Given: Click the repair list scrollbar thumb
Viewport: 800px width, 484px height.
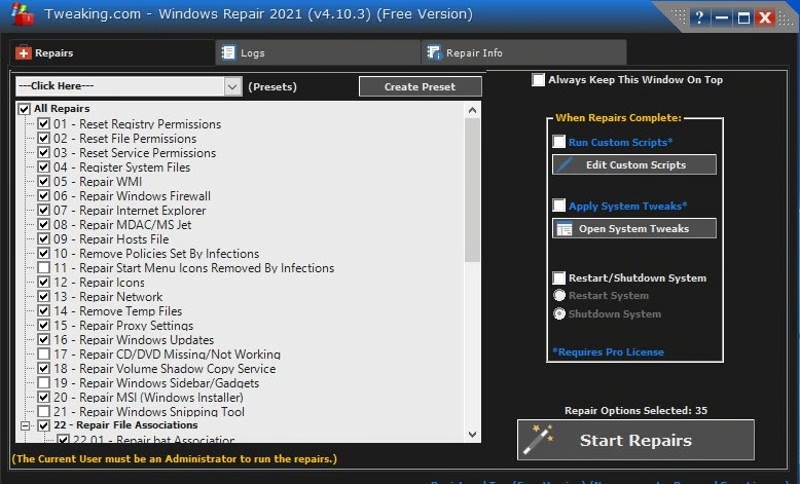Looking at the screenshot, I should pyautogui.click(x=472, y=190).
